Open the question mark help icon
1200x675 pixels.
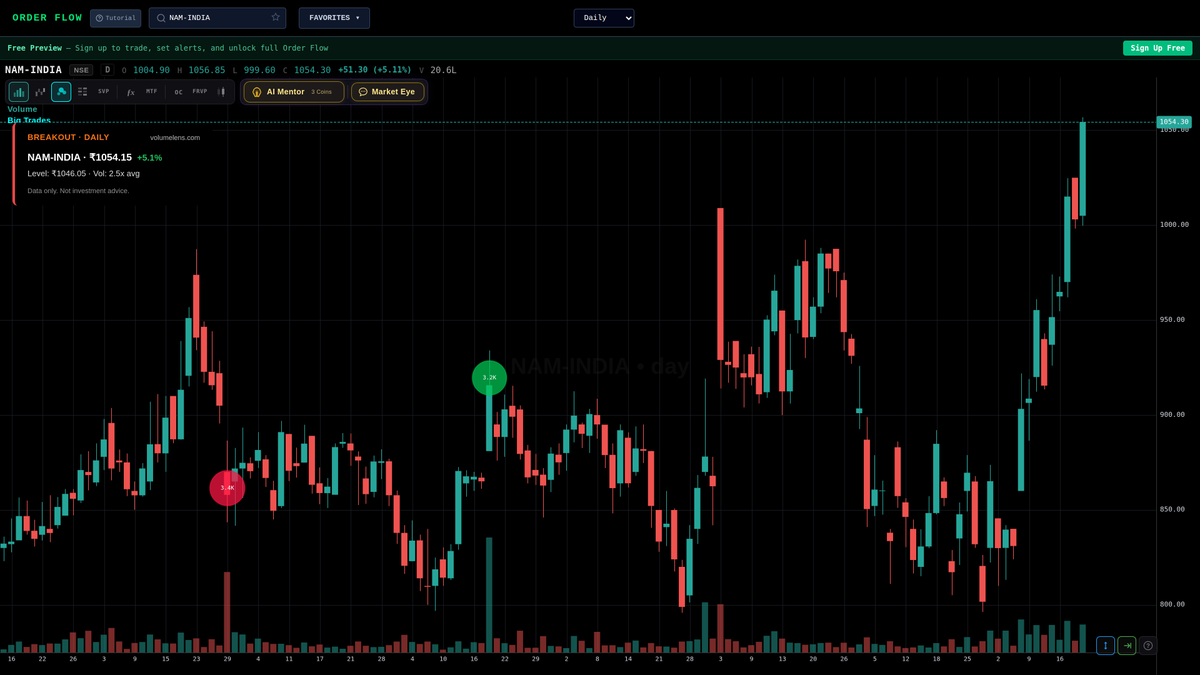coord(1148,646)
